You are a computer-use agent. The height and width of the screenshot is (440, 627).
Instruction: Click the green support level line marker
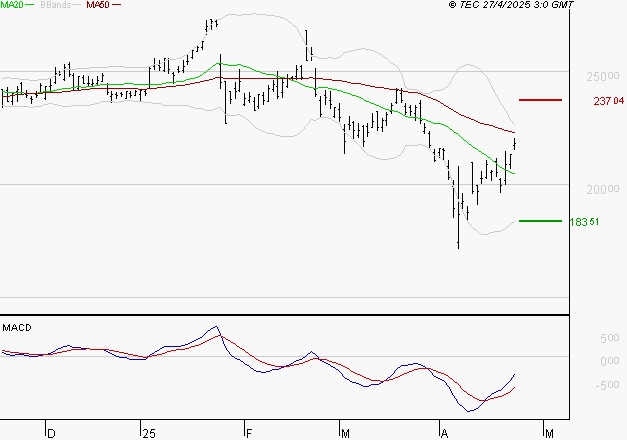tap(540, 221)
